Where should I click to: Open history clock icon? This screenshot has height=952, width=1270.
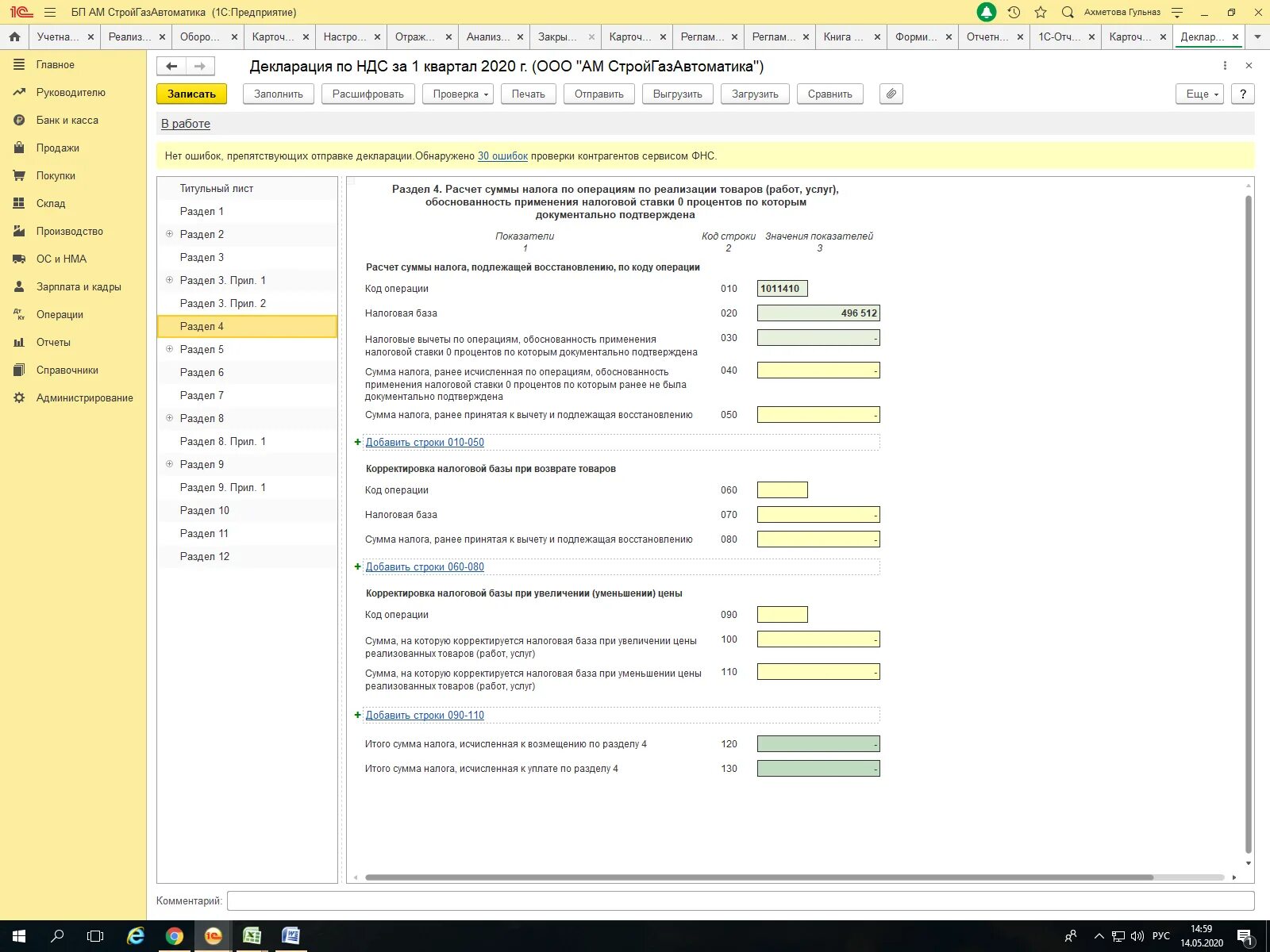[x=1014, y=12]
